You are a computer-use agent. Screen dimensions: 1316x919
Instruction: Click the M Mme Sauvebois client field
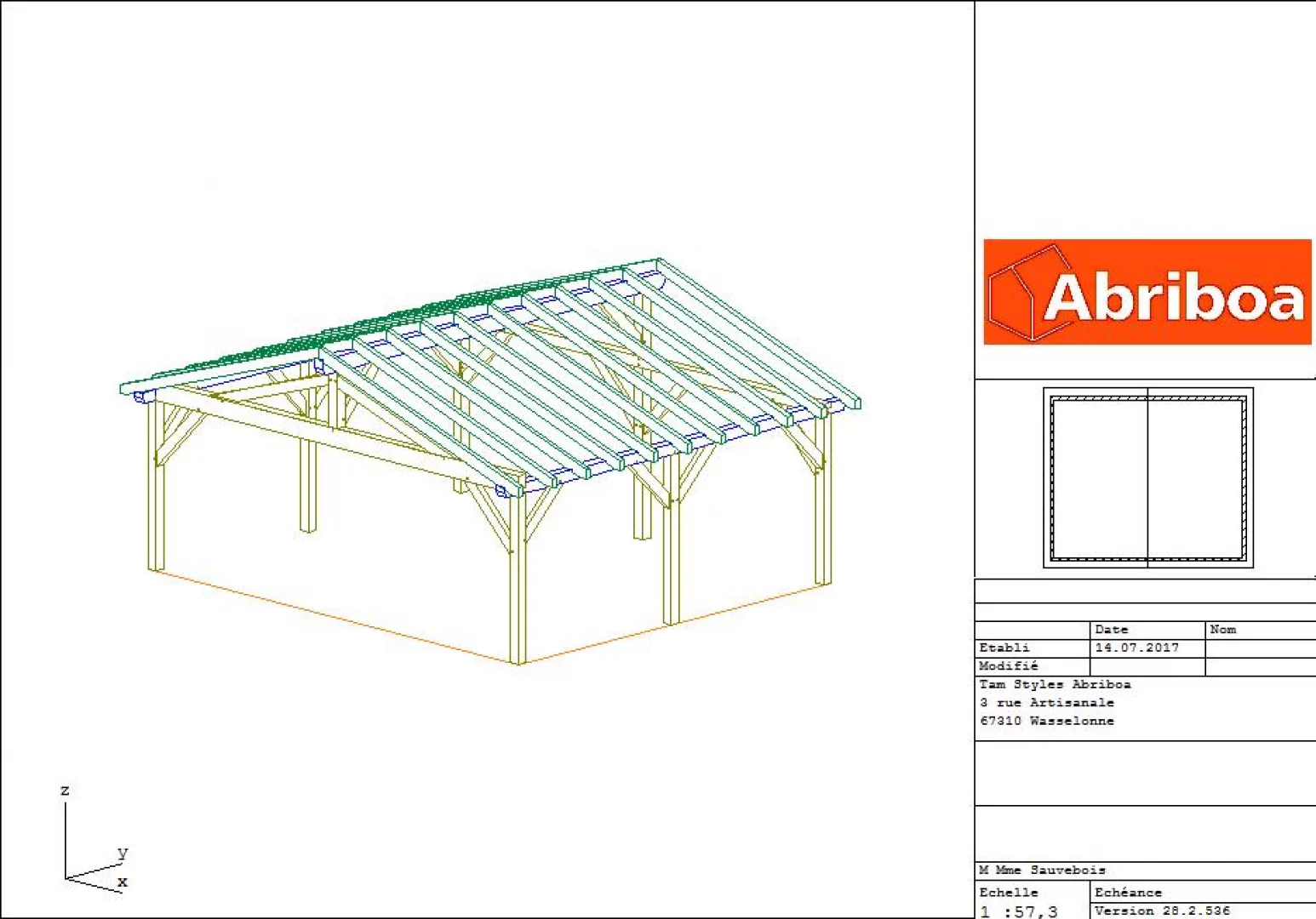pyautogui.click(x=1042, y=870)
